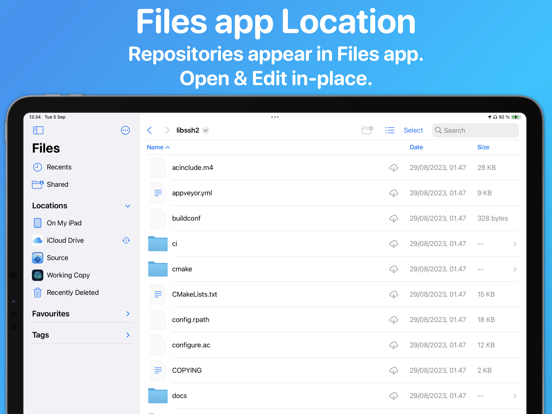Viewport: 552px width, 414px height.
Task: Open the docs folder
Action: click(333, 396)
